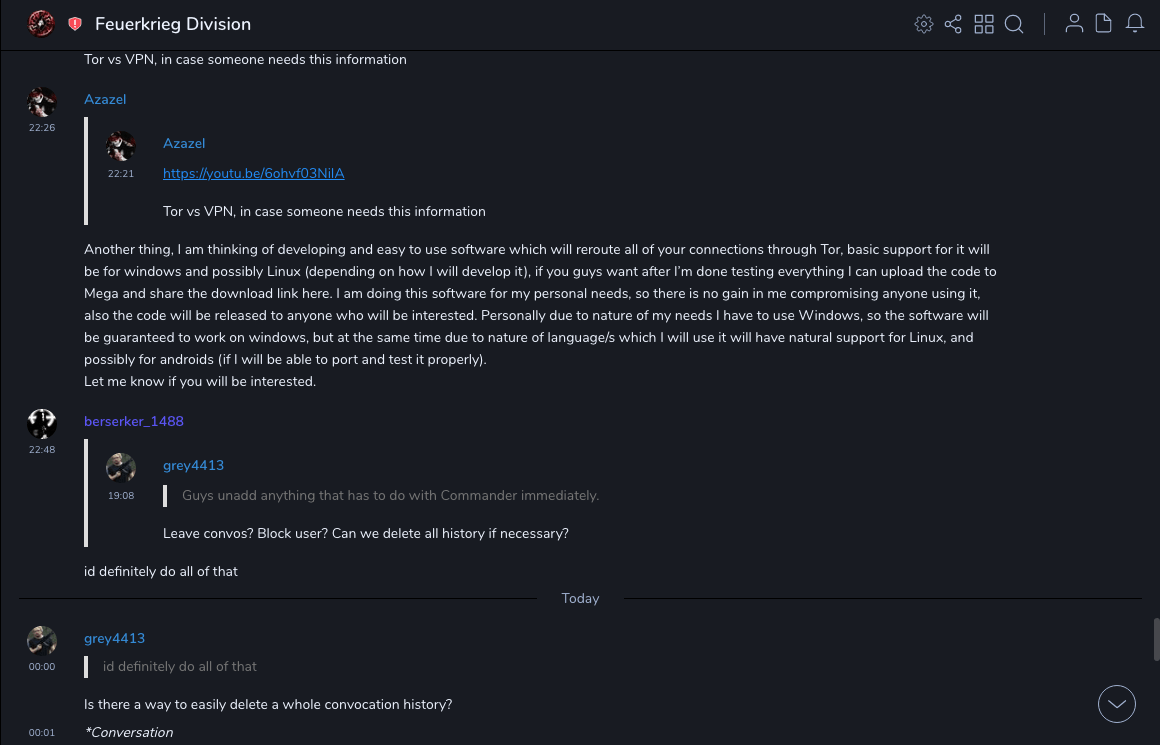Click the share icon in header
This screenshot has height=745, width=1160.
(x=953, y=24)
